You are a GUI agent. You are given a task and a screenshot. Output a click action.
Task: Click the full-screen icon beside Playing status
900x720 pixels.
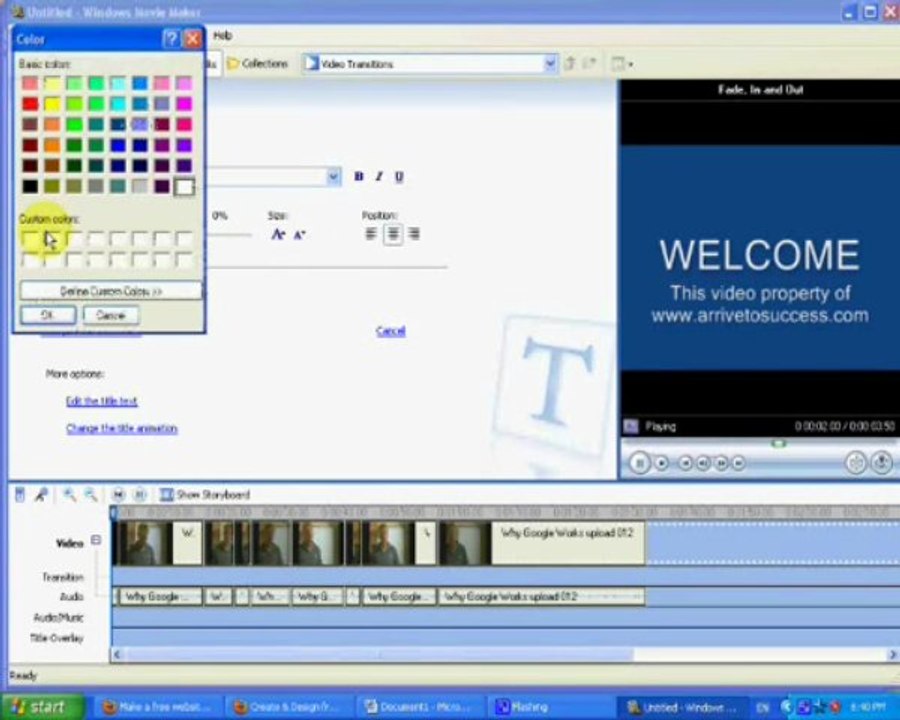pos(630,426)
